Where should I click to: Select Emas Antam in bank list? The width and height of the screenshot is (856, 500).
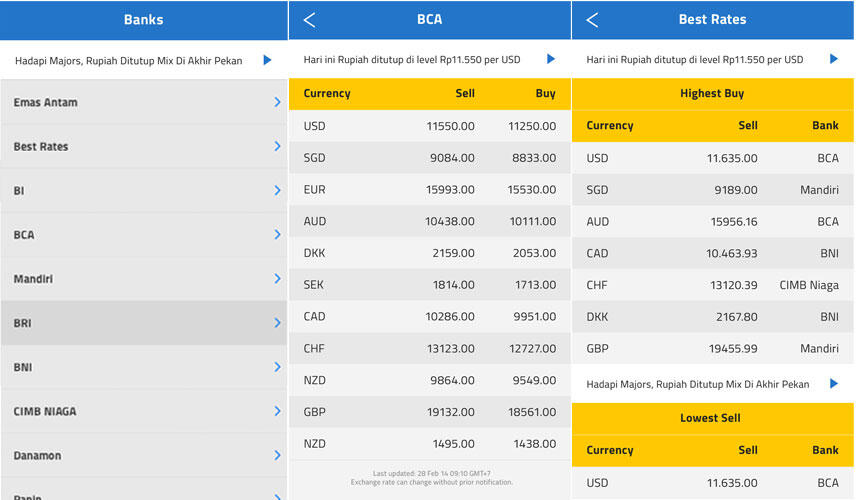tap(144, 102)
